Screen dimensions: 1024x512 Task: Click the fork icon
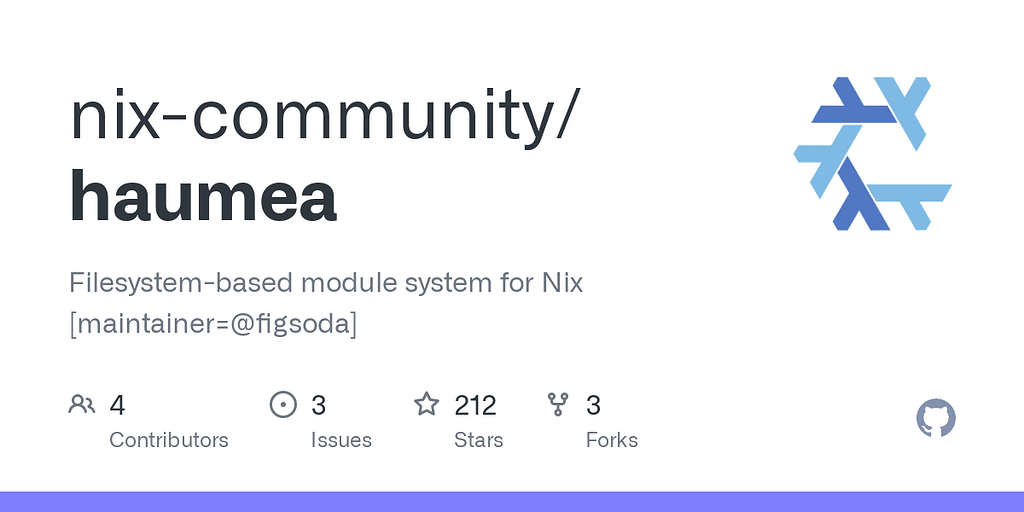(558, 404)
